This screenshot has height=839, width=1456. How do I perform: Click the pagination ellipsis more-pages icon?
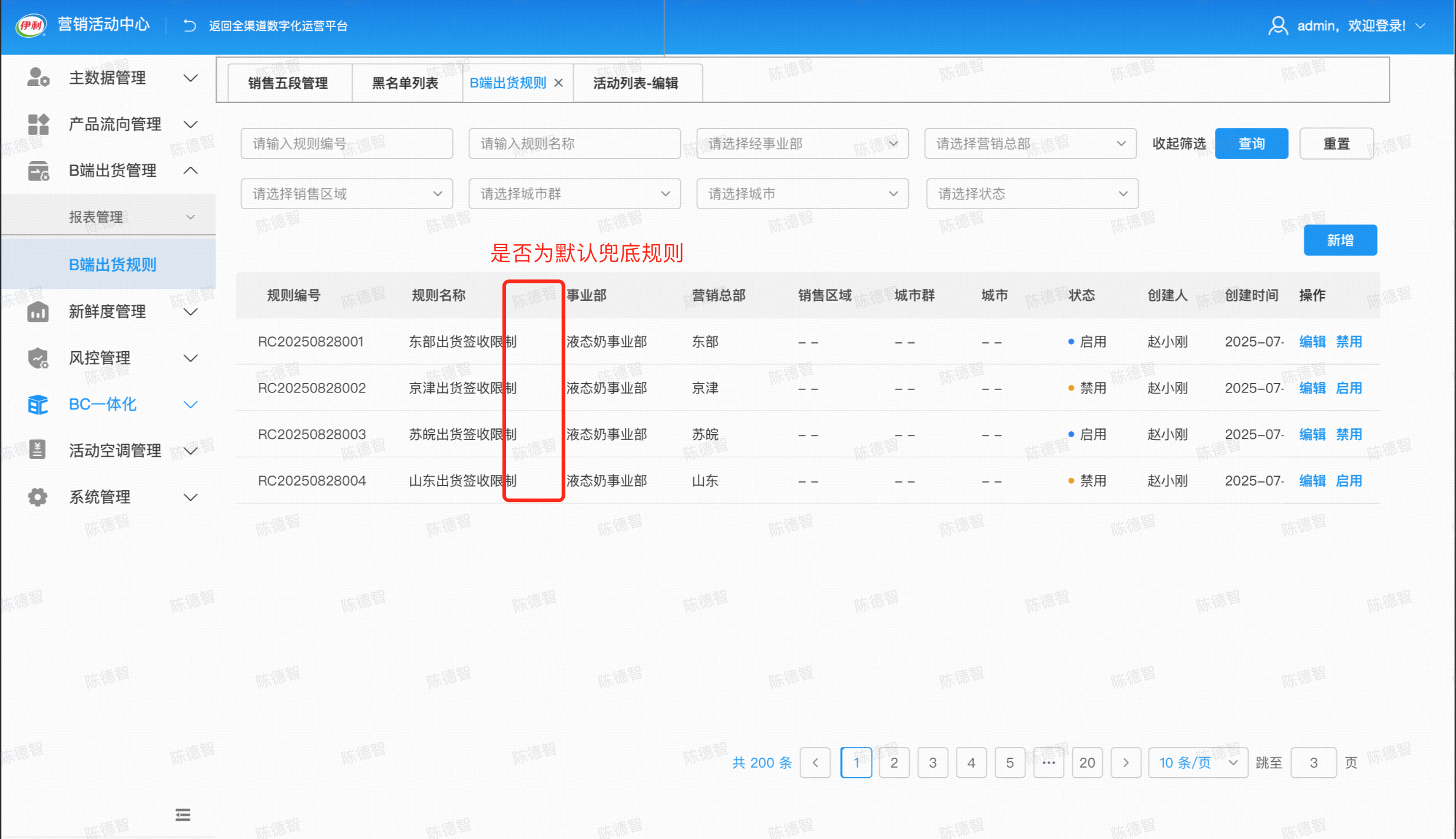(1048, 762)
